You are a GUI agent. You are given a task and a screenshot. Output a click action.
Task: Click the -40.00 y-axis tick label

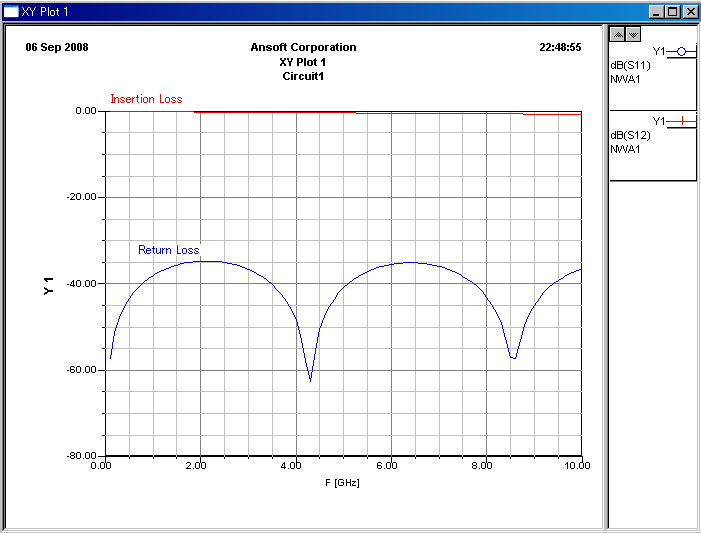coord(81,283)
